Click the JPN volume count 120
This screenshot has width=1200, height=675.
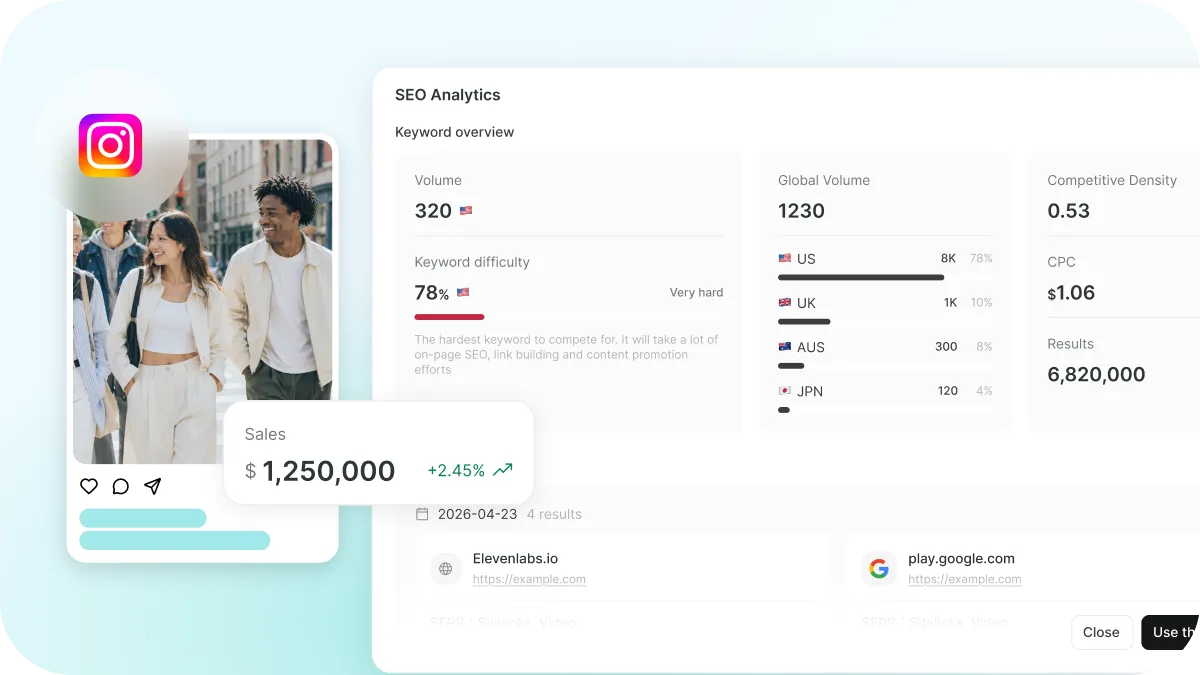pyautogui.click(x=948, y=391)
